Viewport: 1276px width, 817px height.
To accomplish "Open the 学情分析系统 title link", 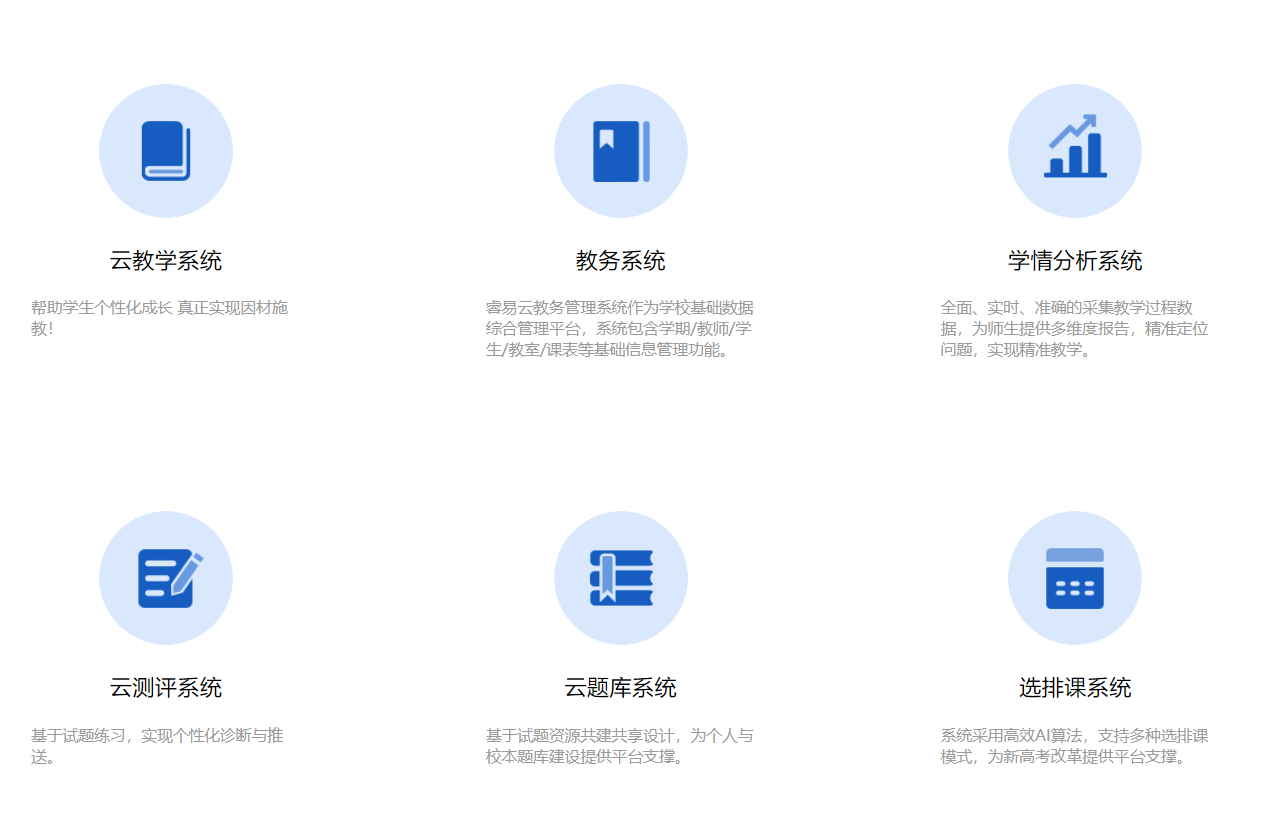I will point(1075,261).
